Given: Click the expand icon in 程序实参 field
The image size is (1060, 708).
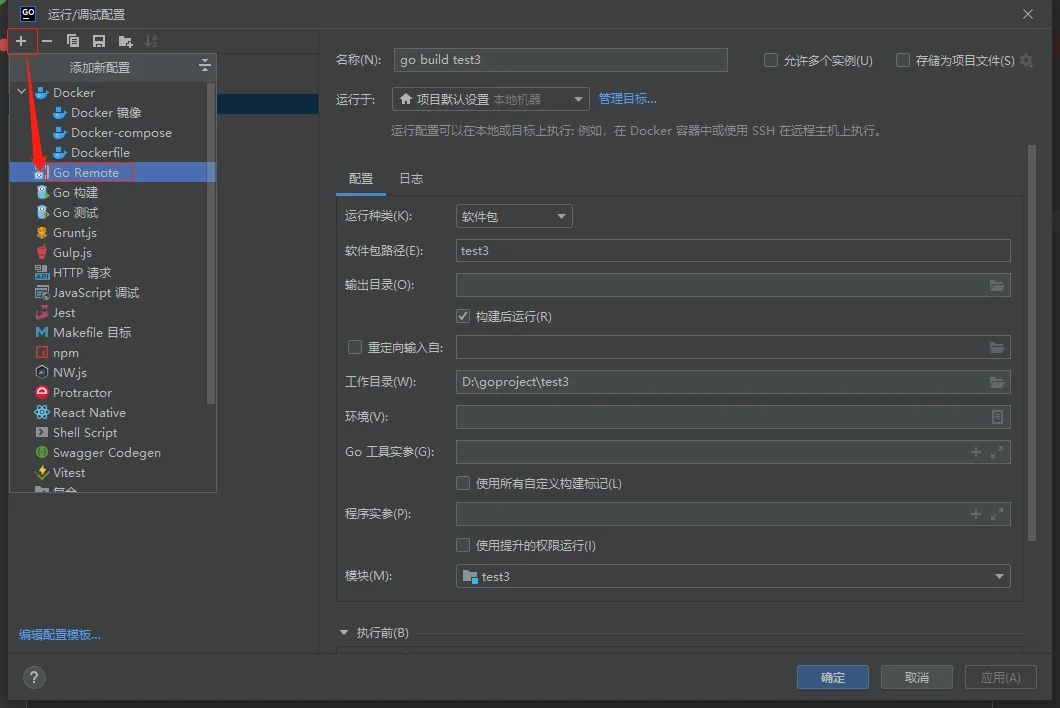Looking at the screenshot, I should 996,514.
